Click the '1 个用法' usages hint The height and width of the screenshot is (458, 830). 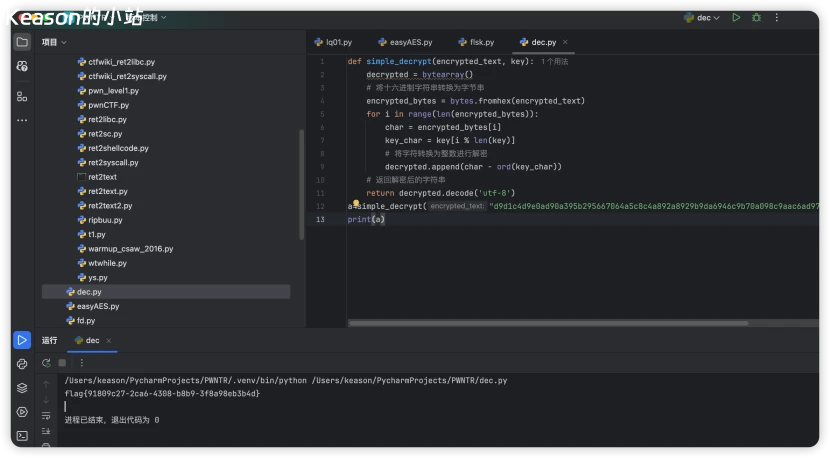(554, 61)
